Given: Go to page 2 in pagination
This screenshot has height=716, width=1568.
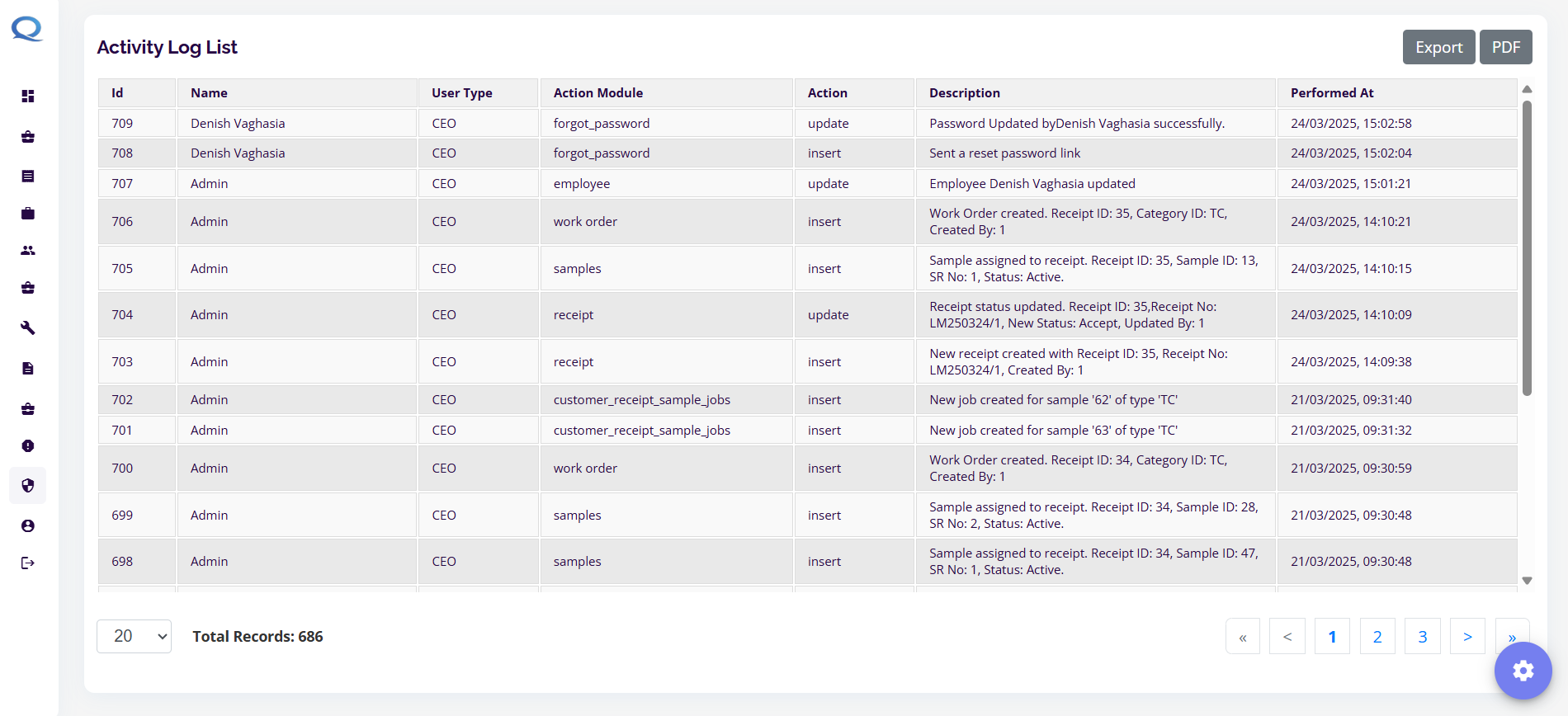Looking at the screenshot, I should point(1377,636).
